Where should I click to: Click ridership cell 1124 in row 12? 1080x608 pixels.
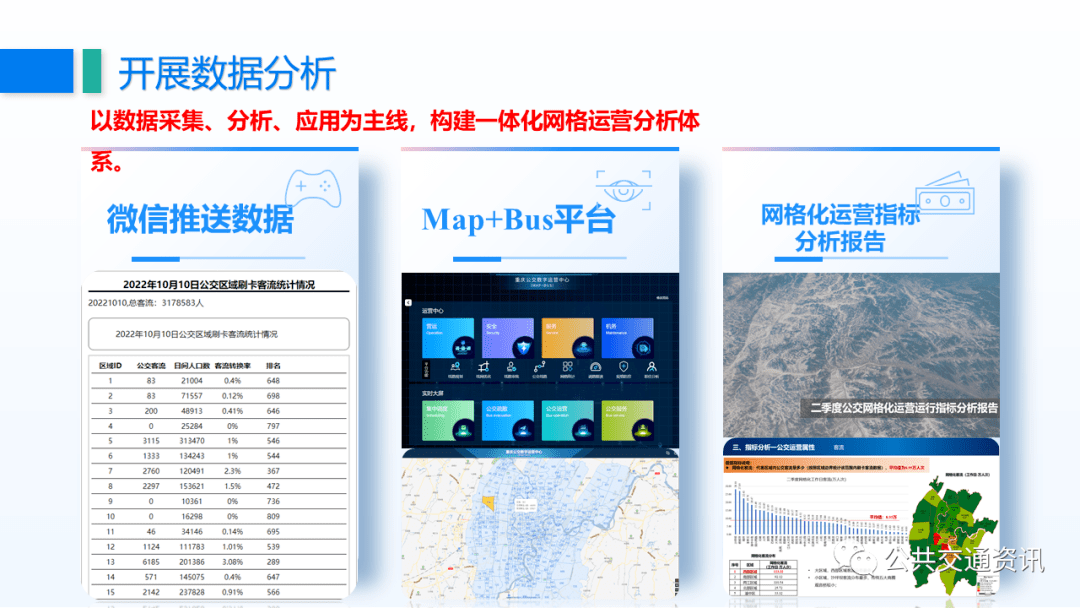(151, 547)
